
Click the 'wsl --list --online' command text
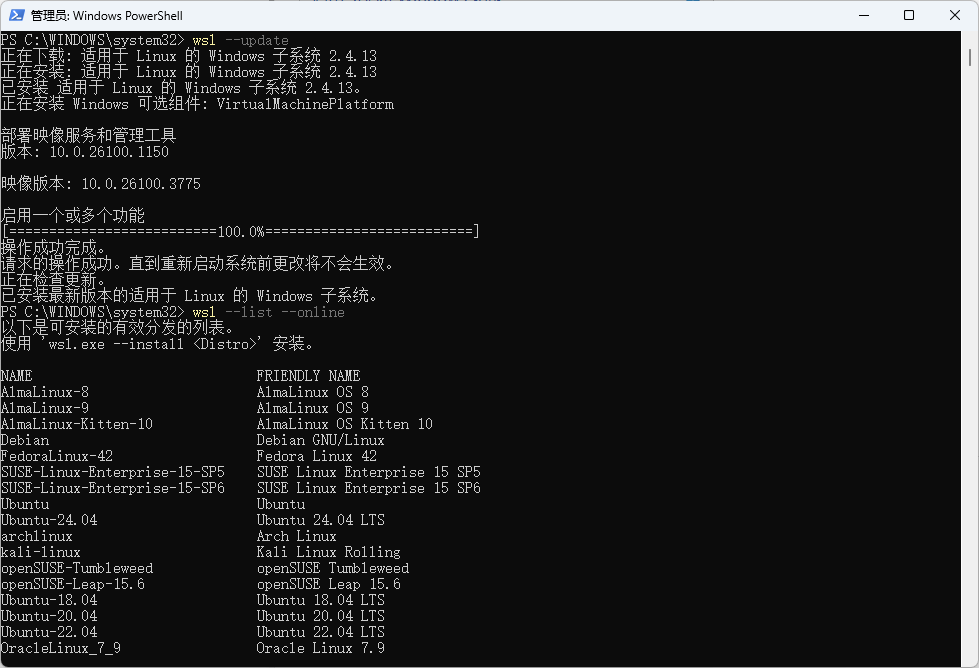pos(268,312)
